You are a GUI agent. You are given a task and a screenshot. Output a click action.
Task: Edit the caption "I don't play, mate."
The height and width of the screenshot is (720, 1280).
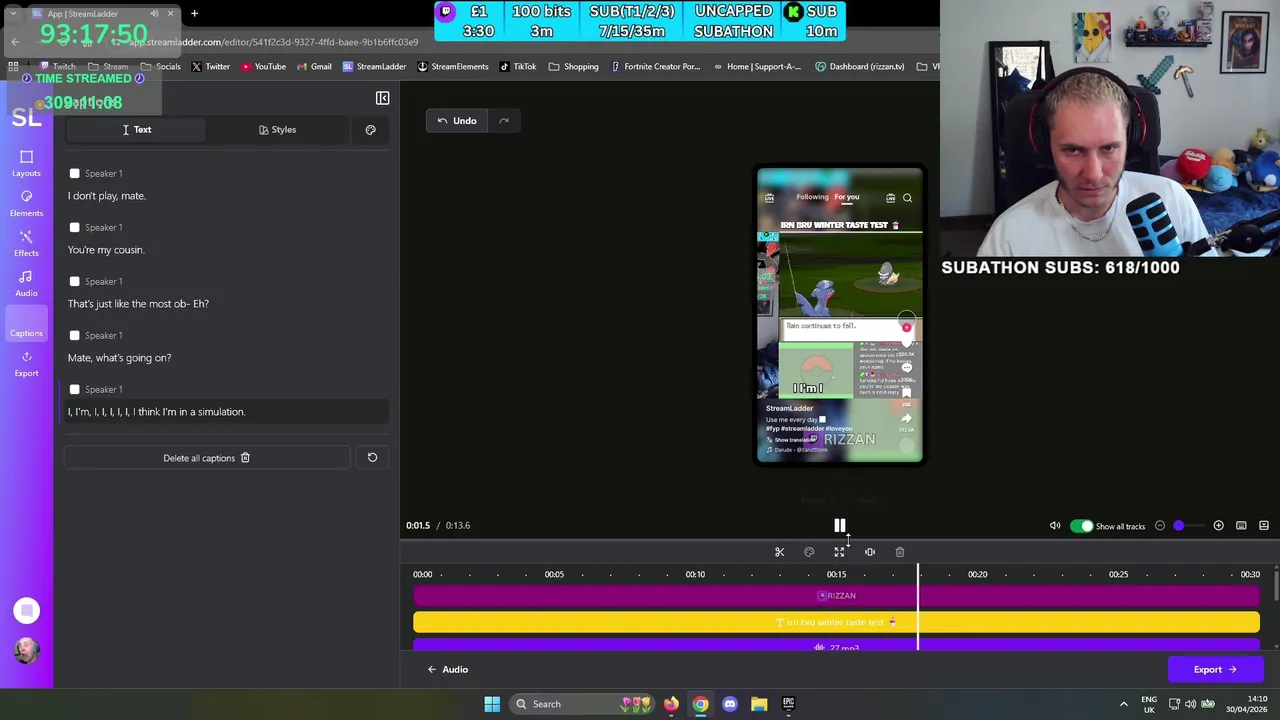(x=107, y=196)
